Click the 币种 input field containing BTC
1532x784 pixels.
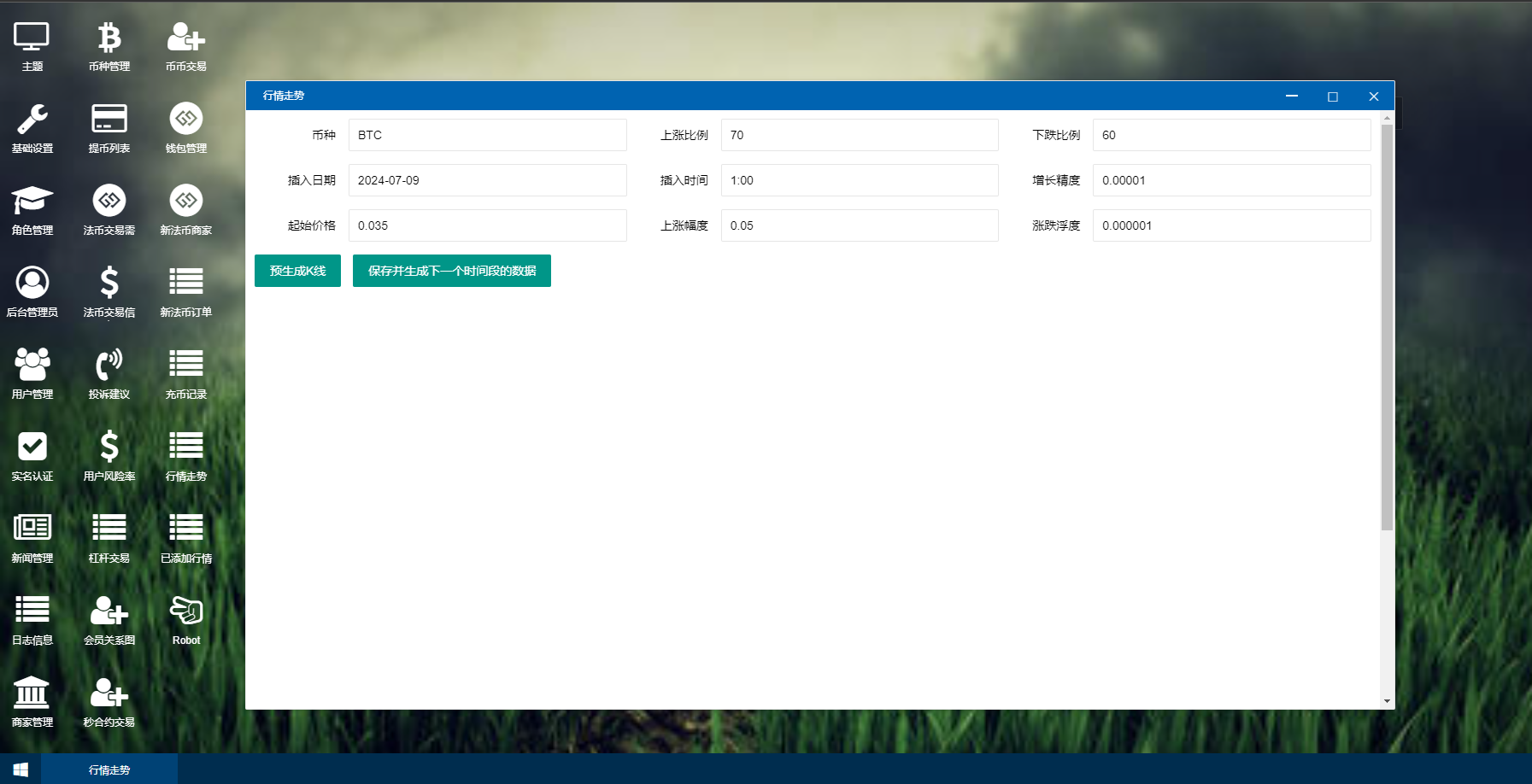point(487,135)
